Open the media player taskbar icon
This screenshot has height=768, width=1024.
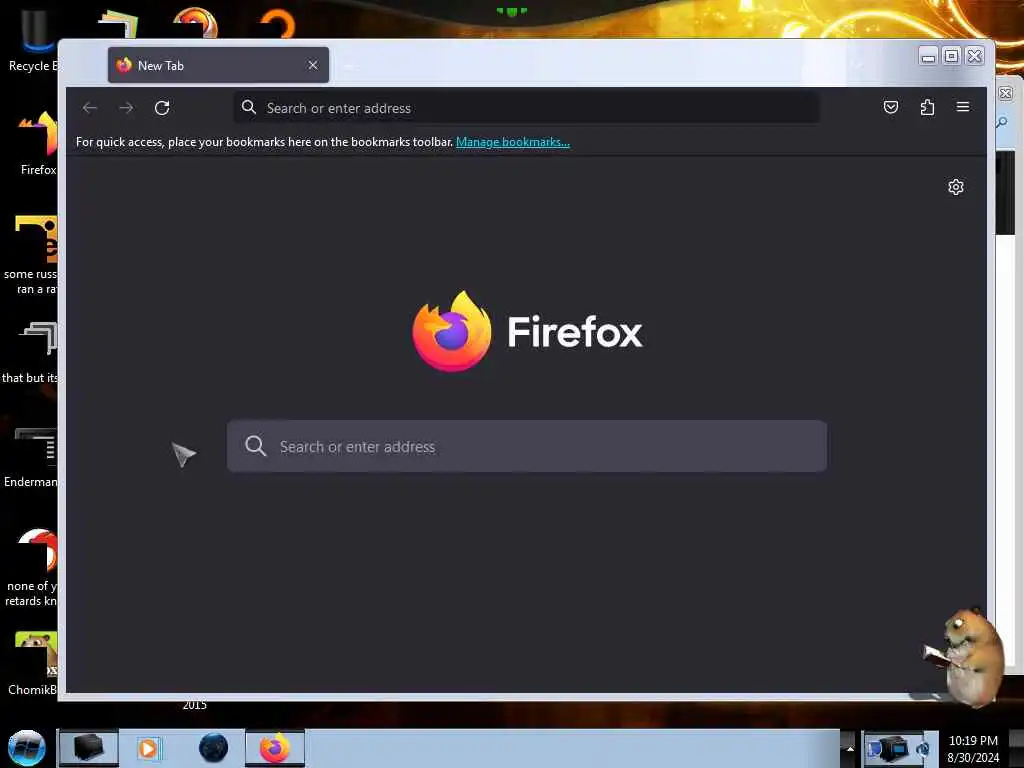pos(149,748)
